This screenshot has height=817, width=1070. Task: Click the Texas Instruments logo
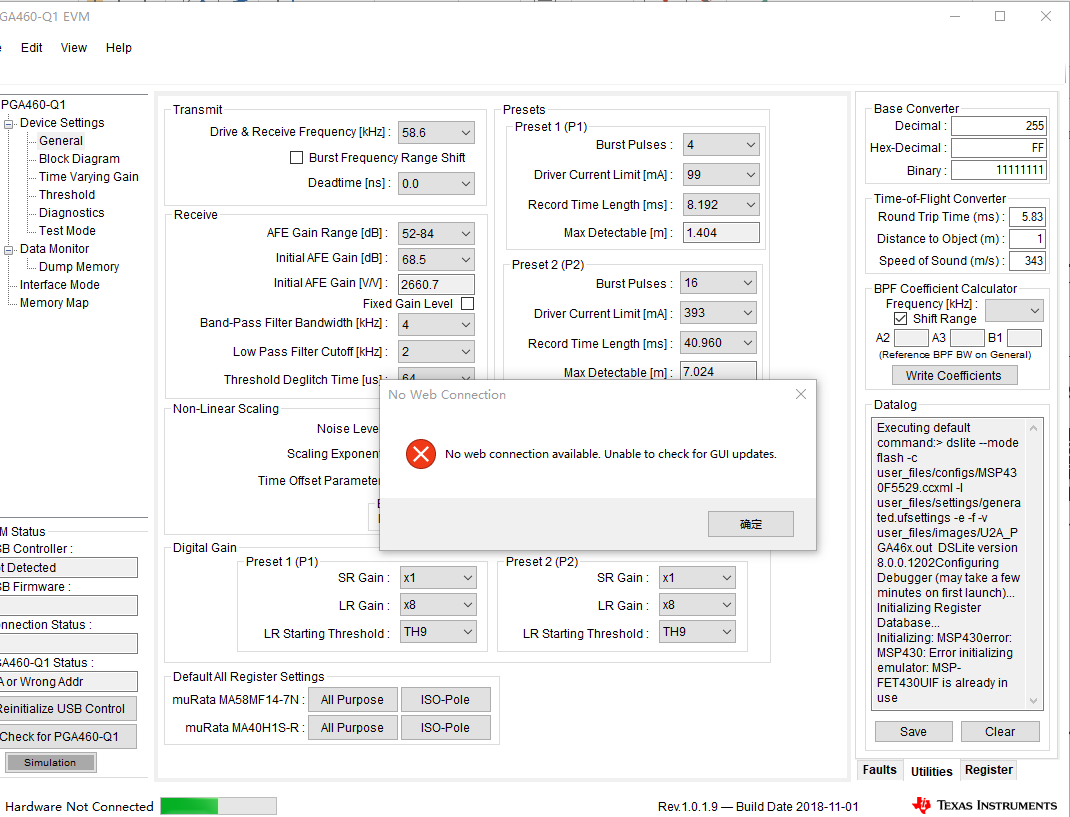985,805
